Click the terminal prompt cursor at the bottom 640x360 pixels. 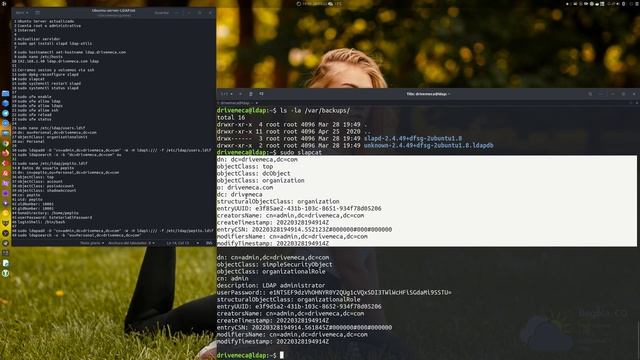282,356
